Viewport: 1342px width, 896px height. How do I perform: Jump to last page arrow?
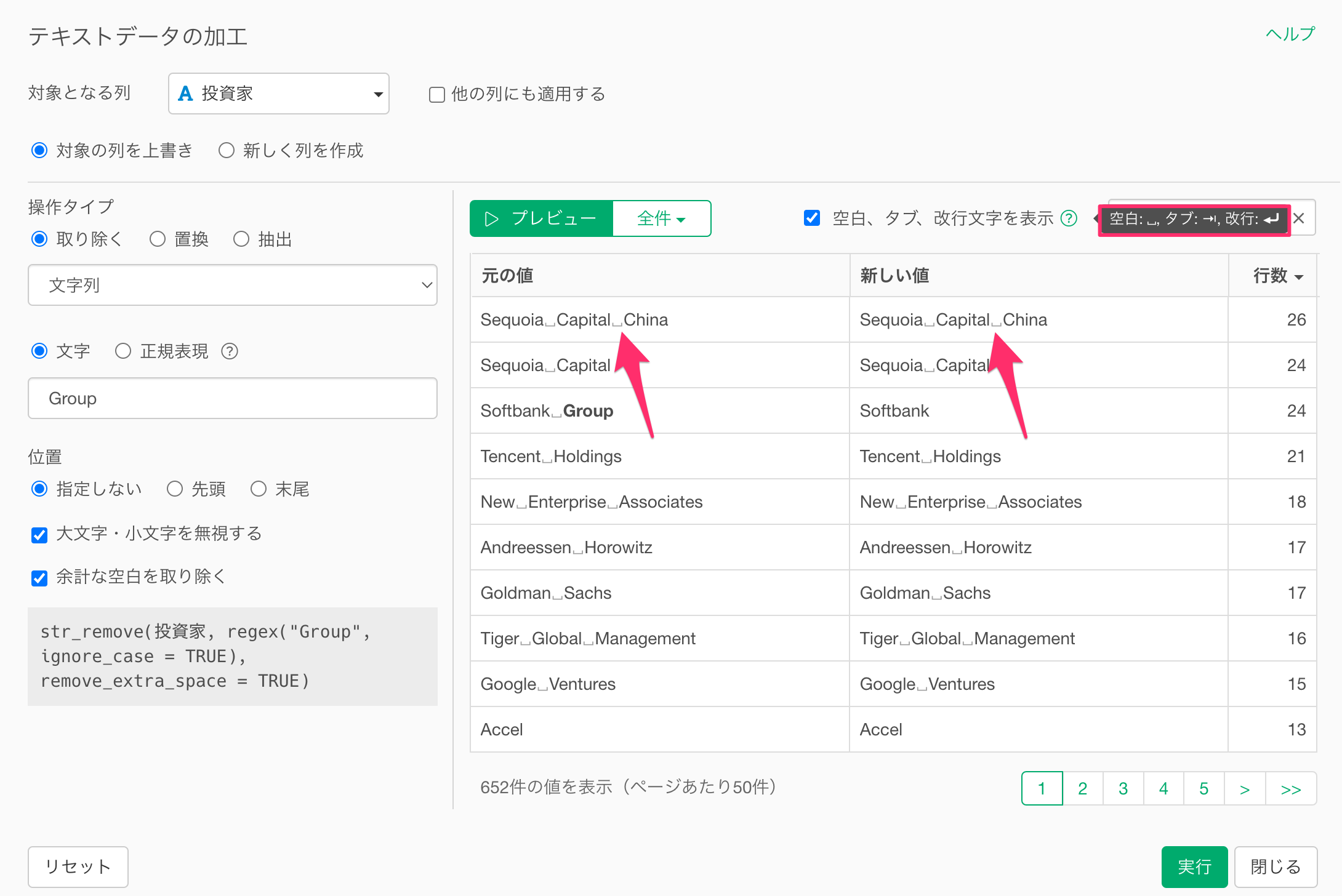click(x=1291, y=788)
